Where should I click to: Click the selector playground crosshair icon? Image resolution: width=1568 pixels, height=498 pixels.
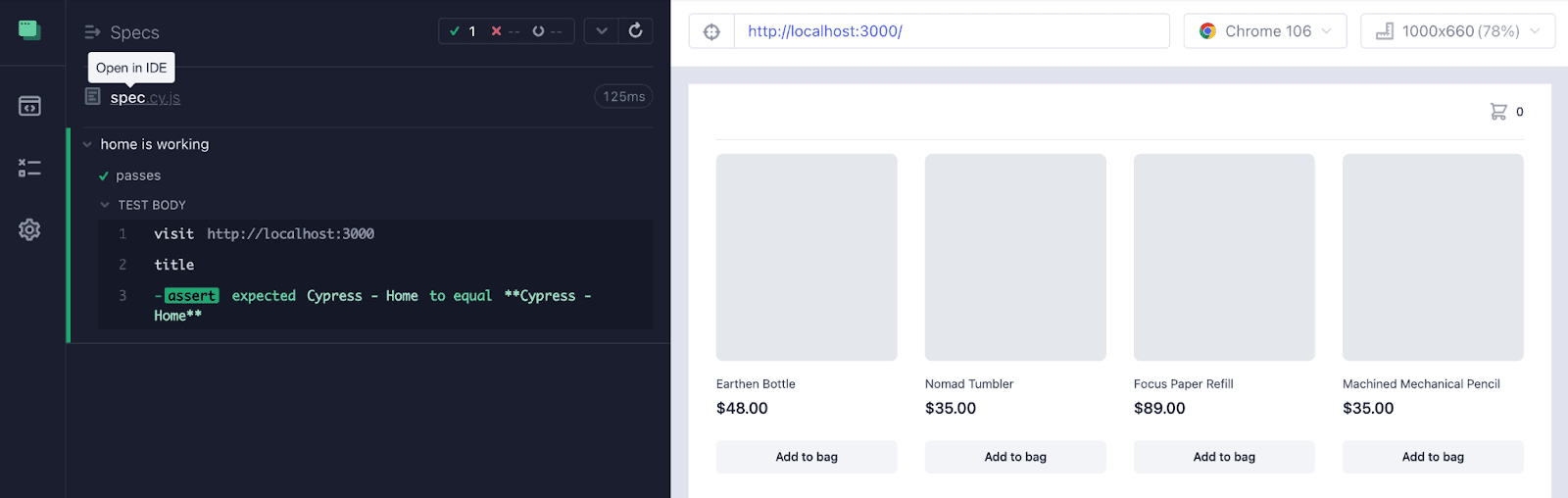coord(711,31)
